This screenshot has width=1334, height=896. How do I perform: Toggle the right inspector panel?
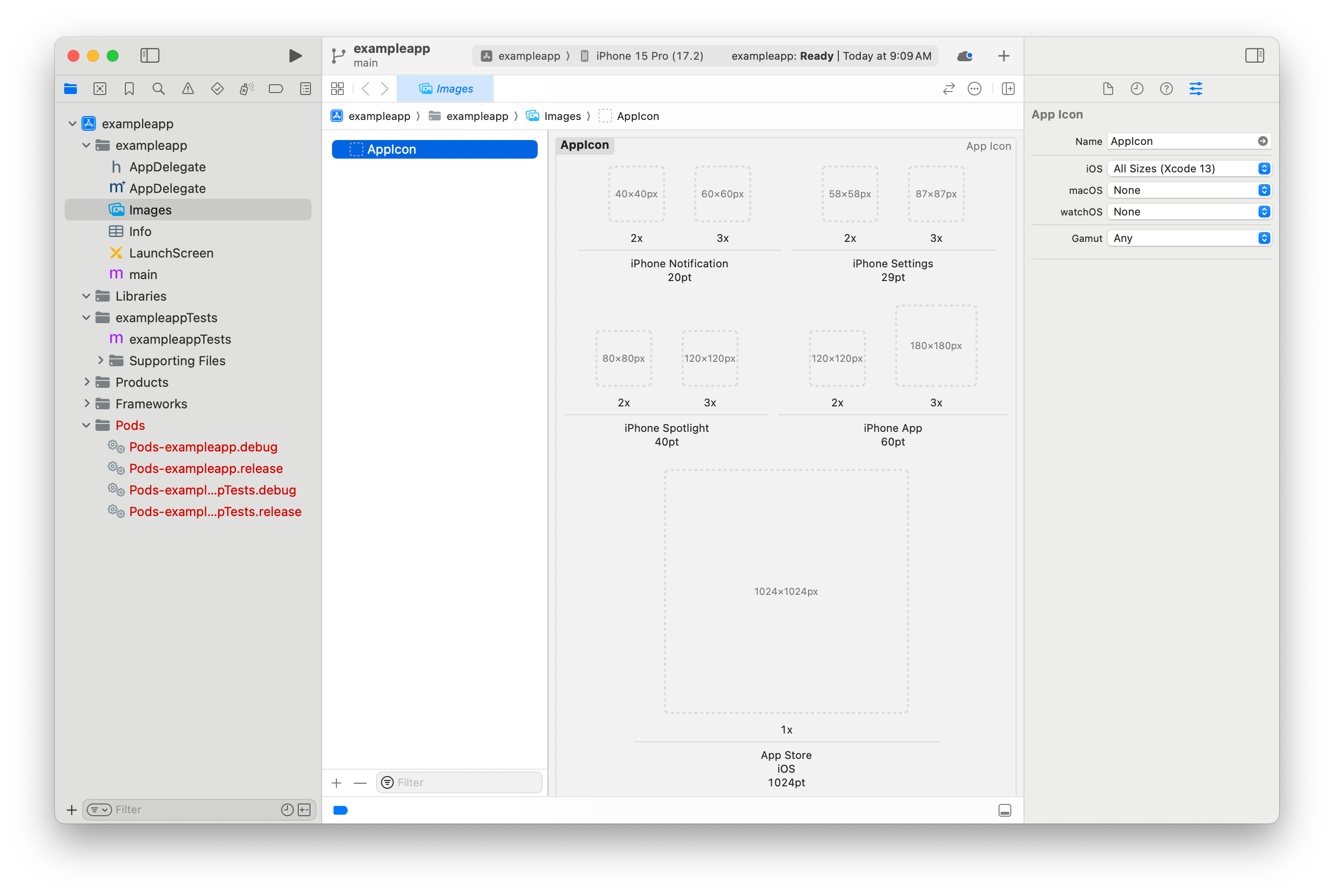pos(1255,55)
